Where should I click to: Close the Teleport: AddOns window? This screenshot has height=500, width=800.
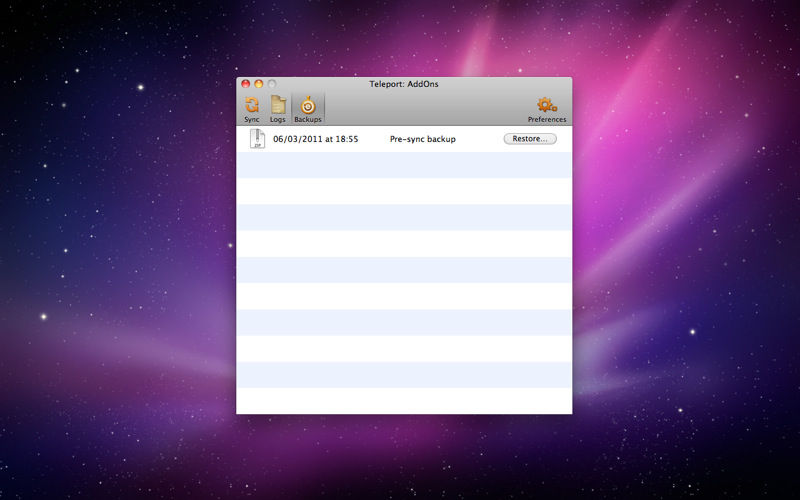click(x=245, y=84)
